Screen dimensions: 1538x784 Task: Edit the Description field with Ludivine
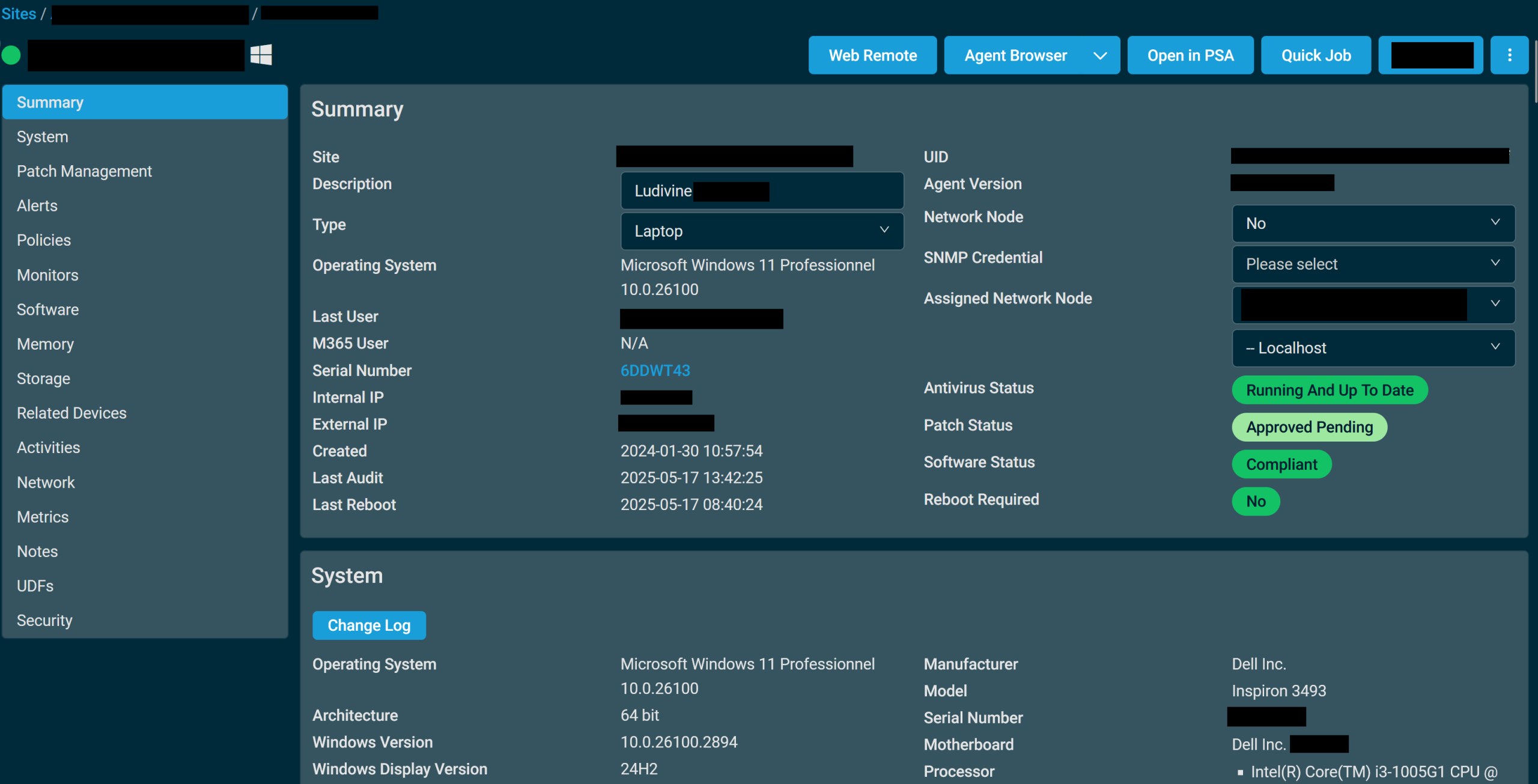click(x=762, y=190)
